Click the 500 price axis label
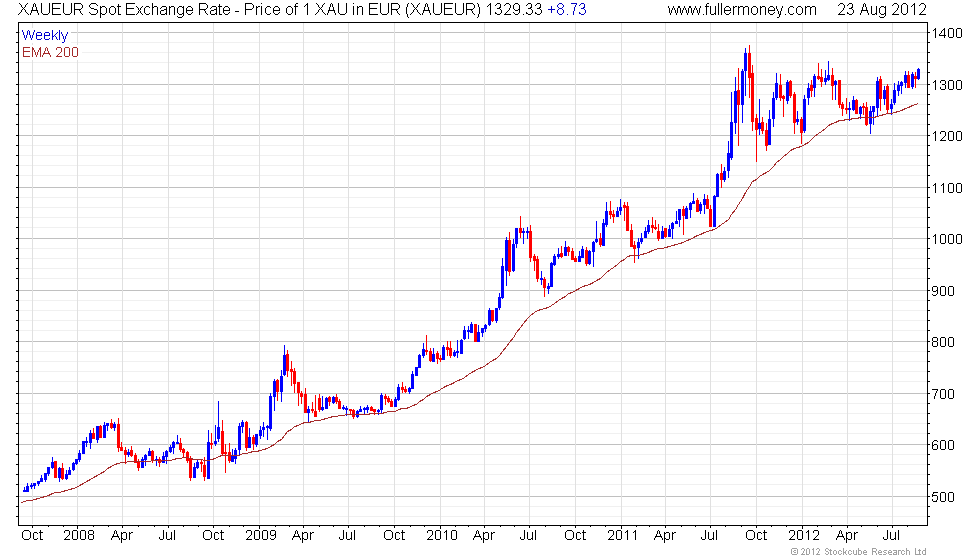980x560 pixels. (x=943, y=498)
